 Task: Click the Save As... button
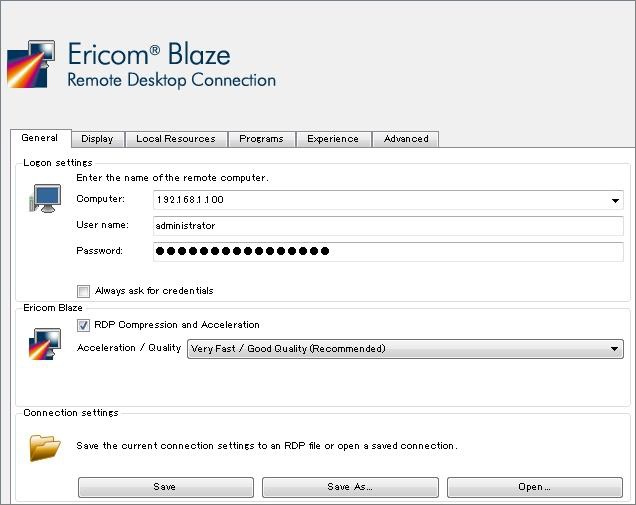(x=350, y=487)
